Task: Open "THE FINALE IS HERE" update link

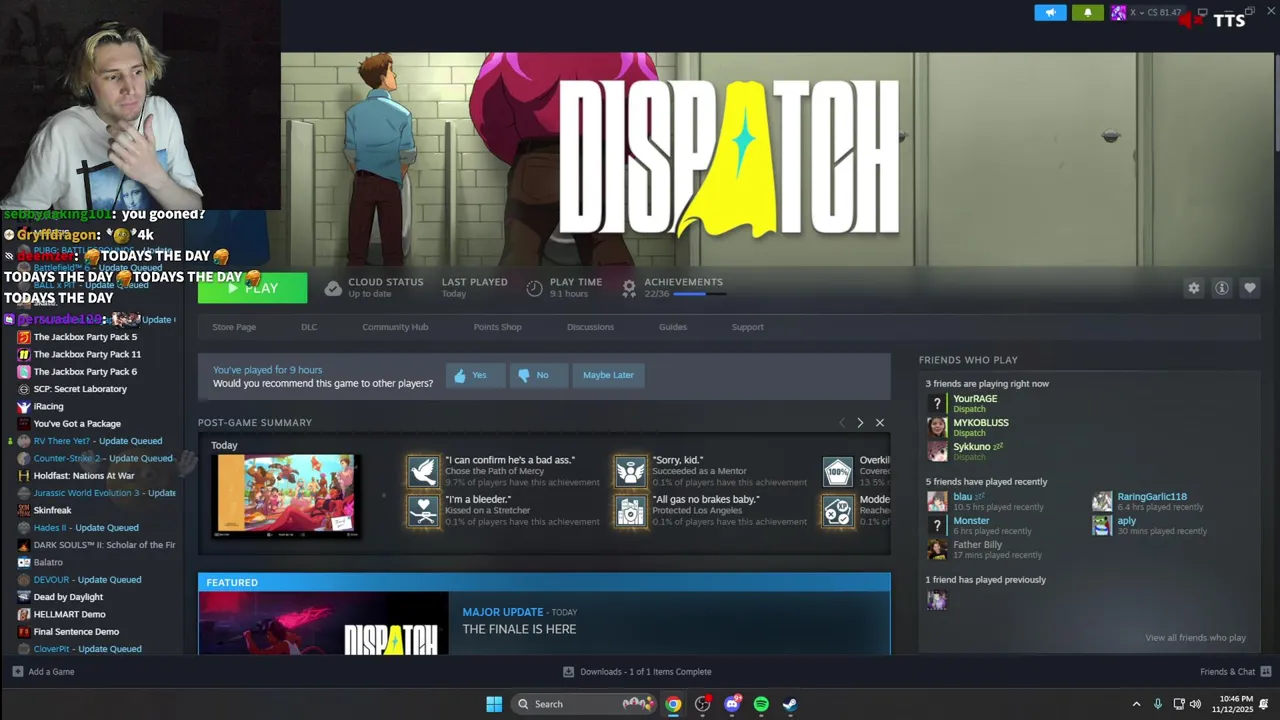Action: point(519,629)
